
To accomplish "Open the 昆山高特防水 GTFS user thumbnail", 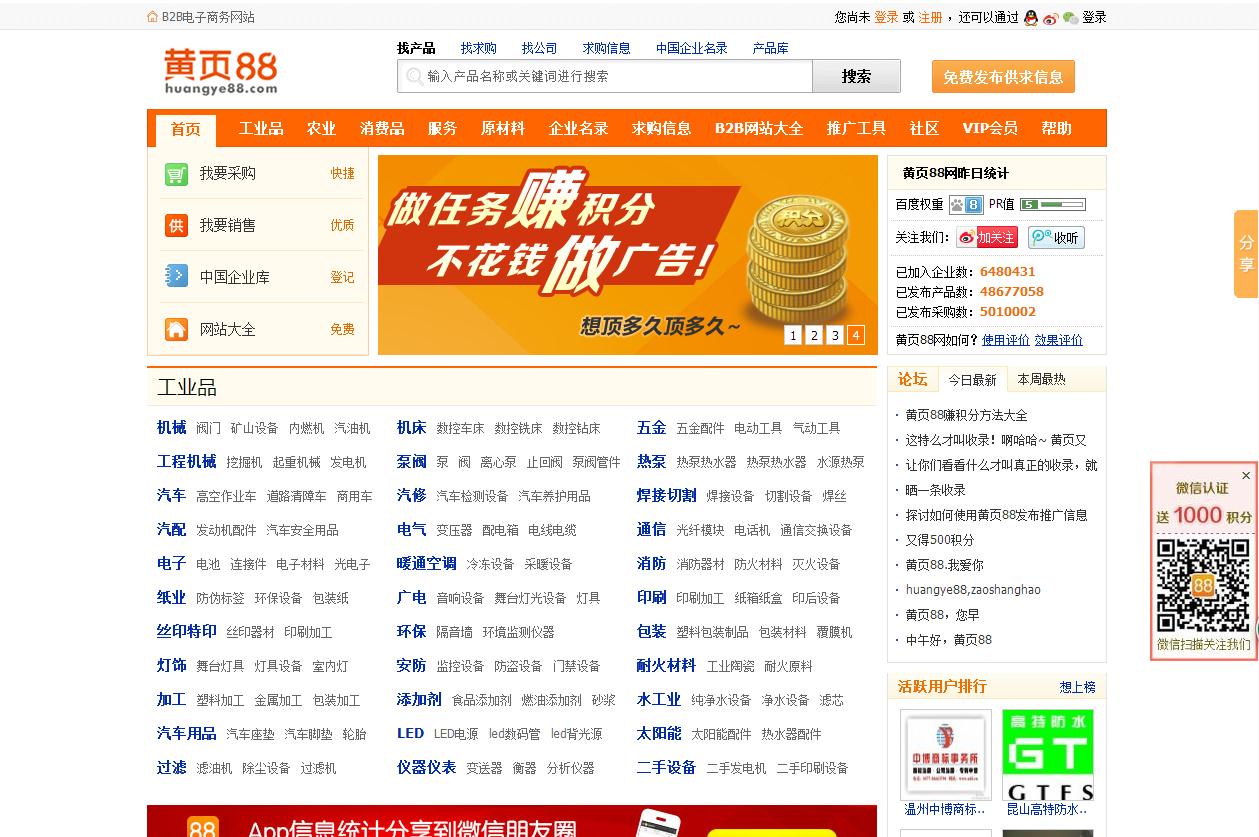I will point(1048,755).
